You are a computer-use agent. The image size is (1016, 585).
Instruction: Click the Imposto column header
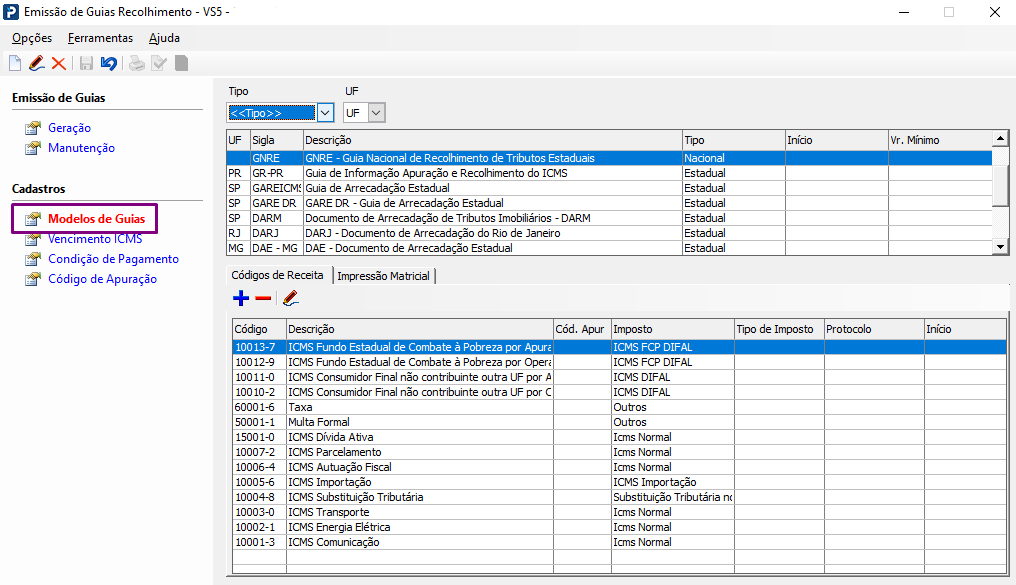(x=673, y=329)
